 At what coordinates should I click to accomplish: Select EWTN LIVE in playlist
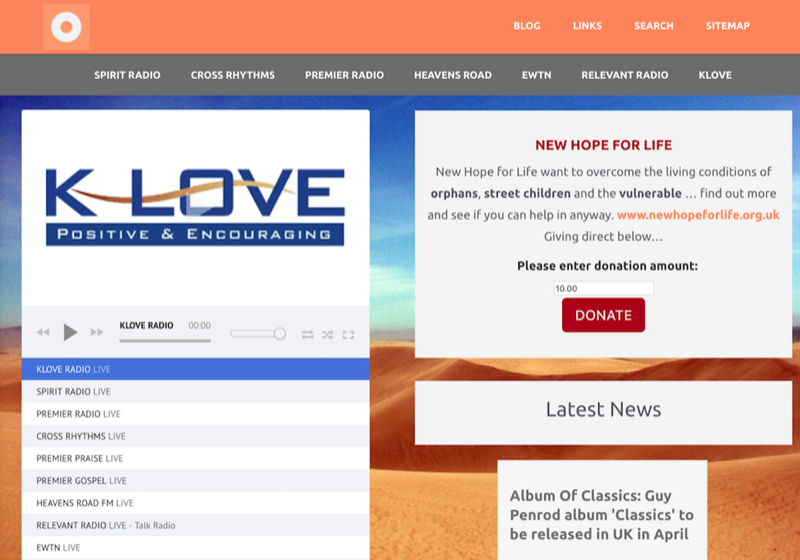coord(195,548)
